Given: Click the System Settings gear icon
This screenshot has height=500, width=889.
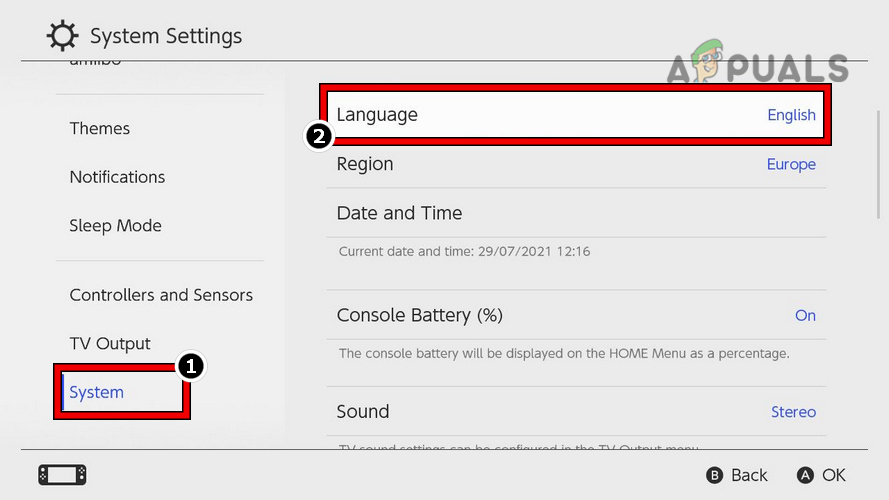Looking at the screenshot, I should coord(63,37).
